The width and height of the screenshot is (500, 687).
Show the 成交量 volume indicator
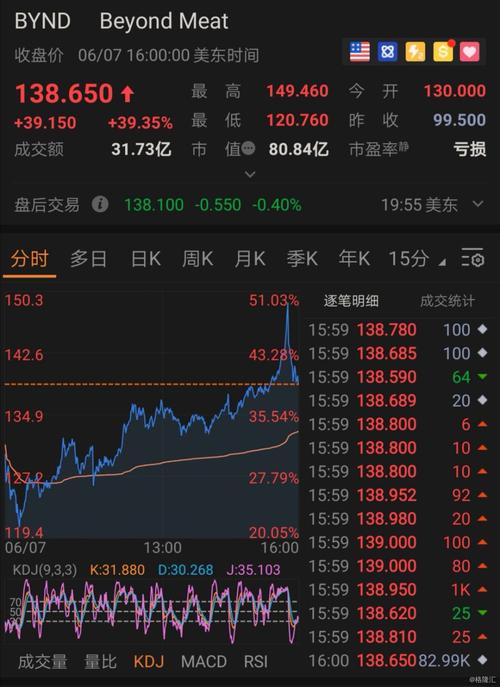43,662
